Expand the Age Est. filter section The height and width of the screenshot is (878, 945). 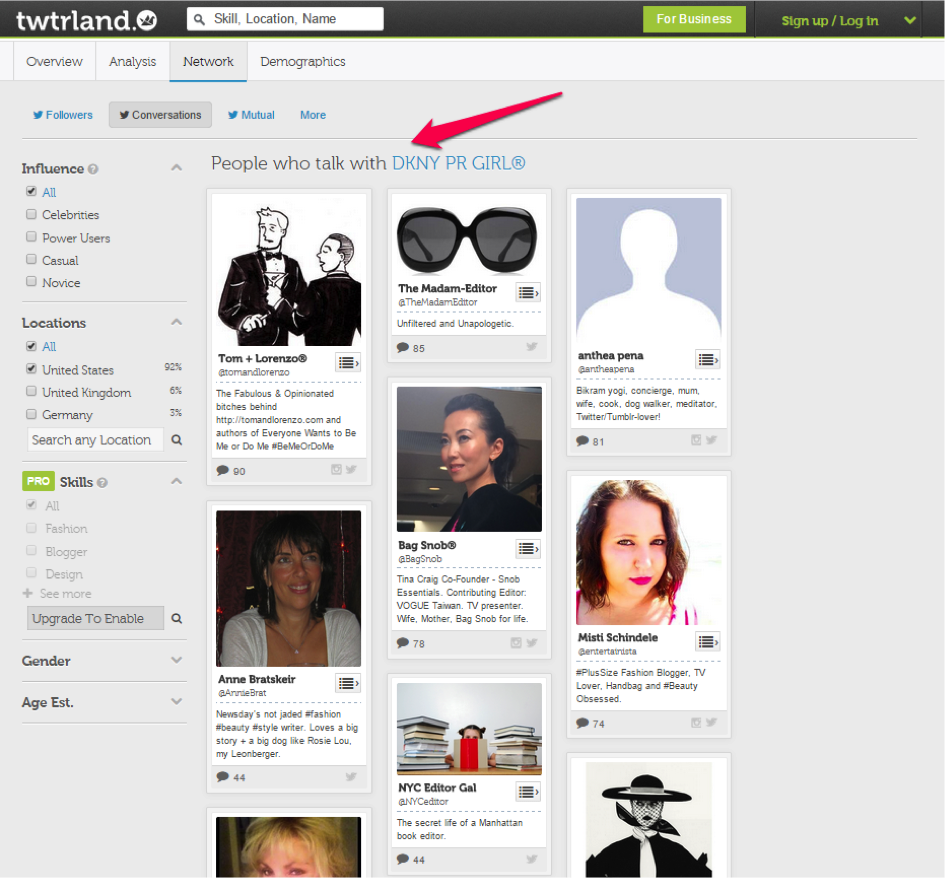[x=176, y=701]
